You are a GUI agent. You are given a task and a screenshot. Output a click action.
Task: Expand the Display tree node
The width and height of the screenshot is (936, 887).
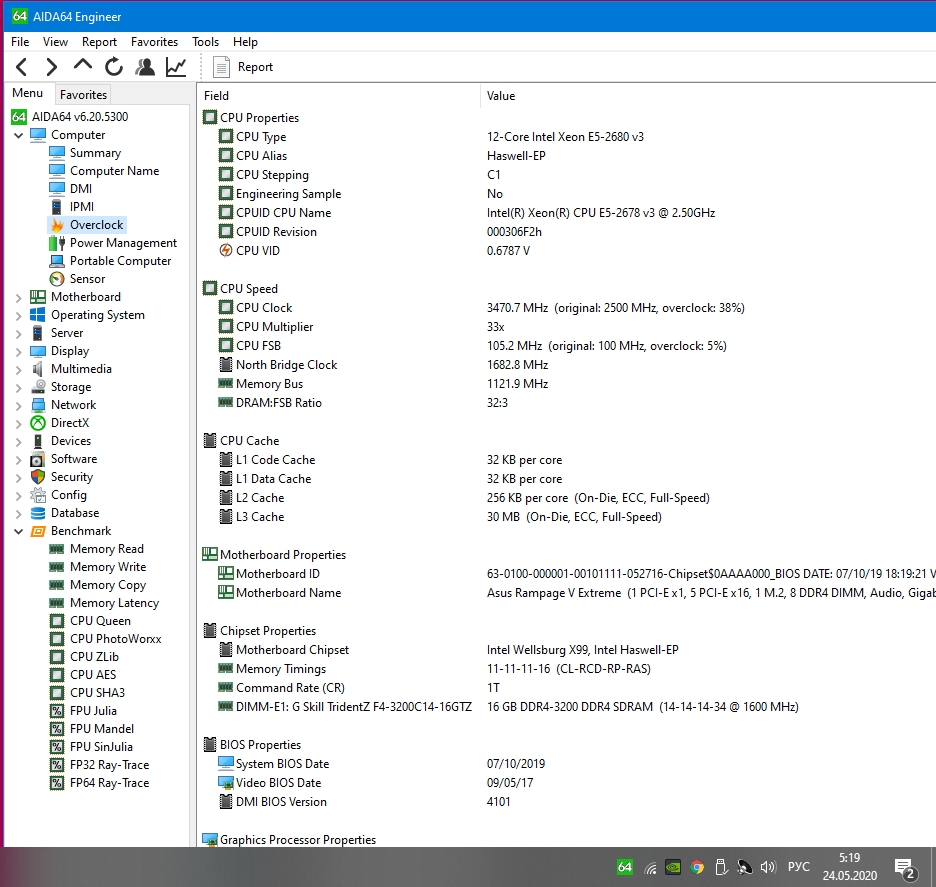point(19,352)
